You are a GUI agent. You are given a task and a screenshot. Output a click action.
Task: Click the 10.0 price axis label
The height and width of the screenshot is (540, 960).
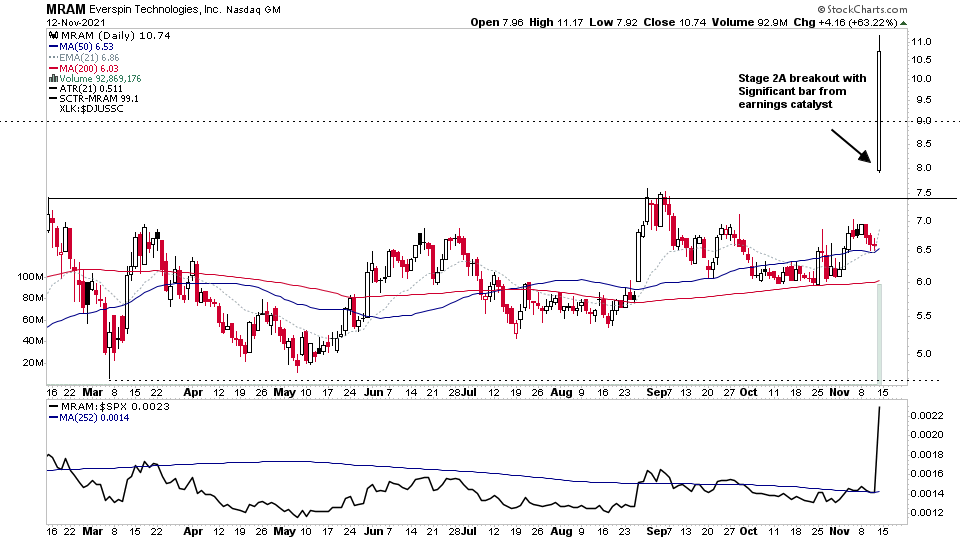pyautogui.click(x=921, y=78)
